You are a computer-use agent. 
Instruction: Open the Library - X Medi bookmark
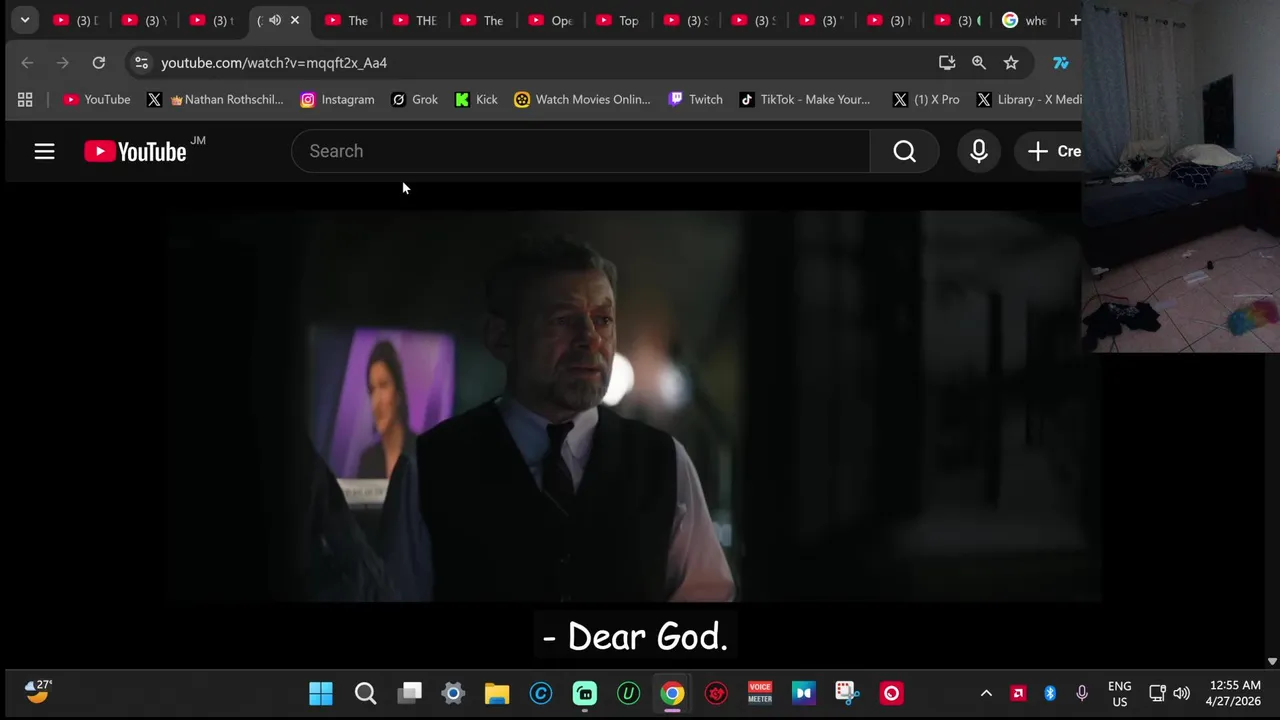point(1029,99)
